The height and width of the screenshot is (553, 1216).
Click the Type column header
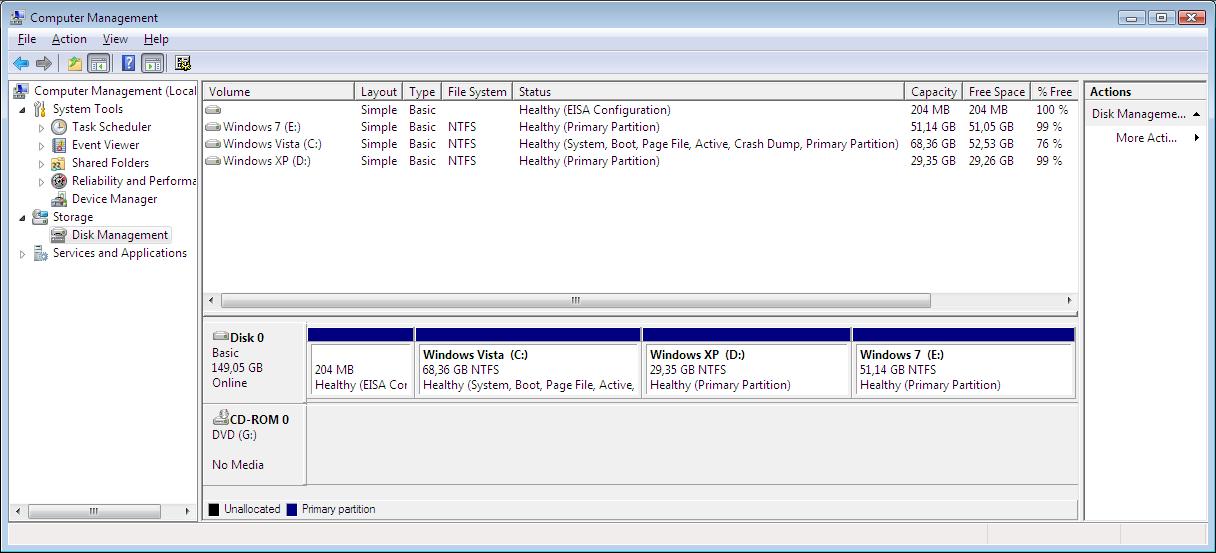click(422, 91)
